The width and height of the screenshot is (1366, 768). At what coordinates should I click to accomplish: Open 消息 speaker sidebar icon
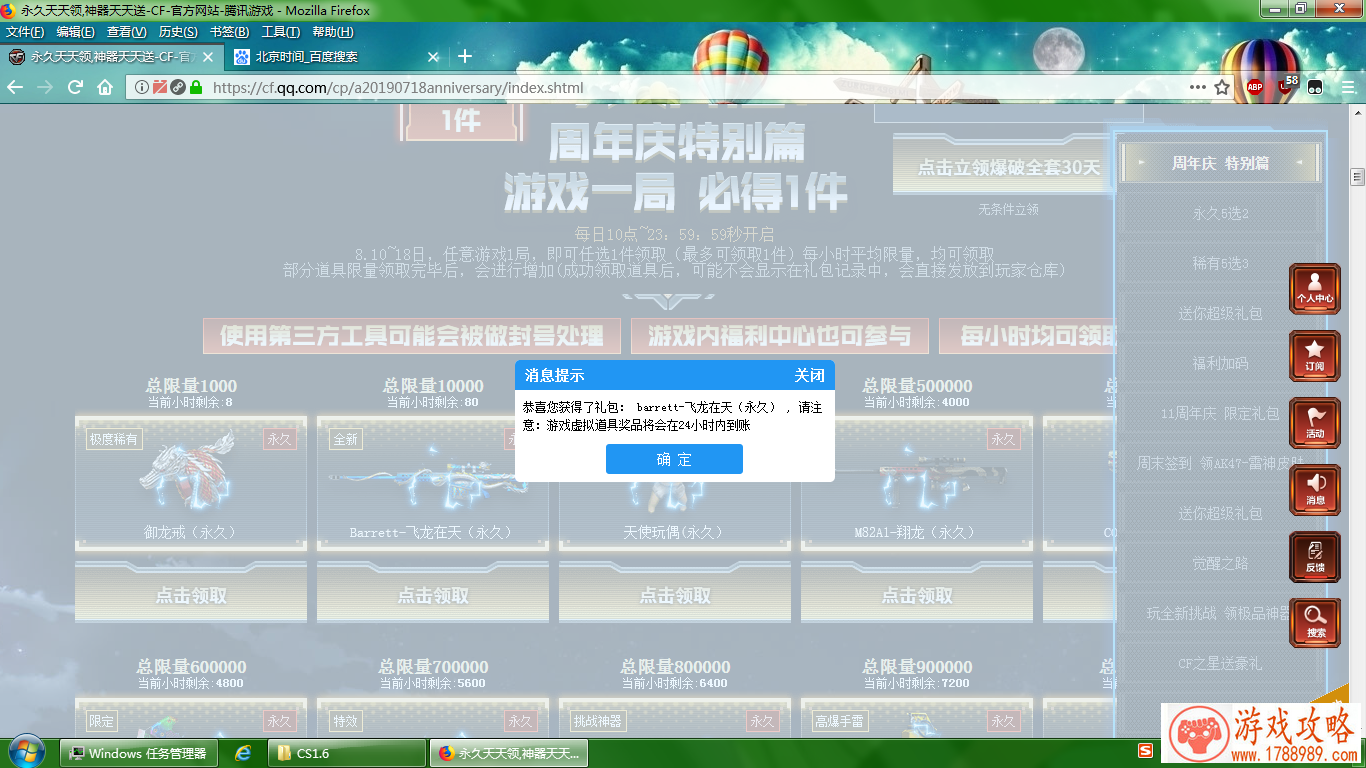pyautogui.click(x=1314, y=490)
